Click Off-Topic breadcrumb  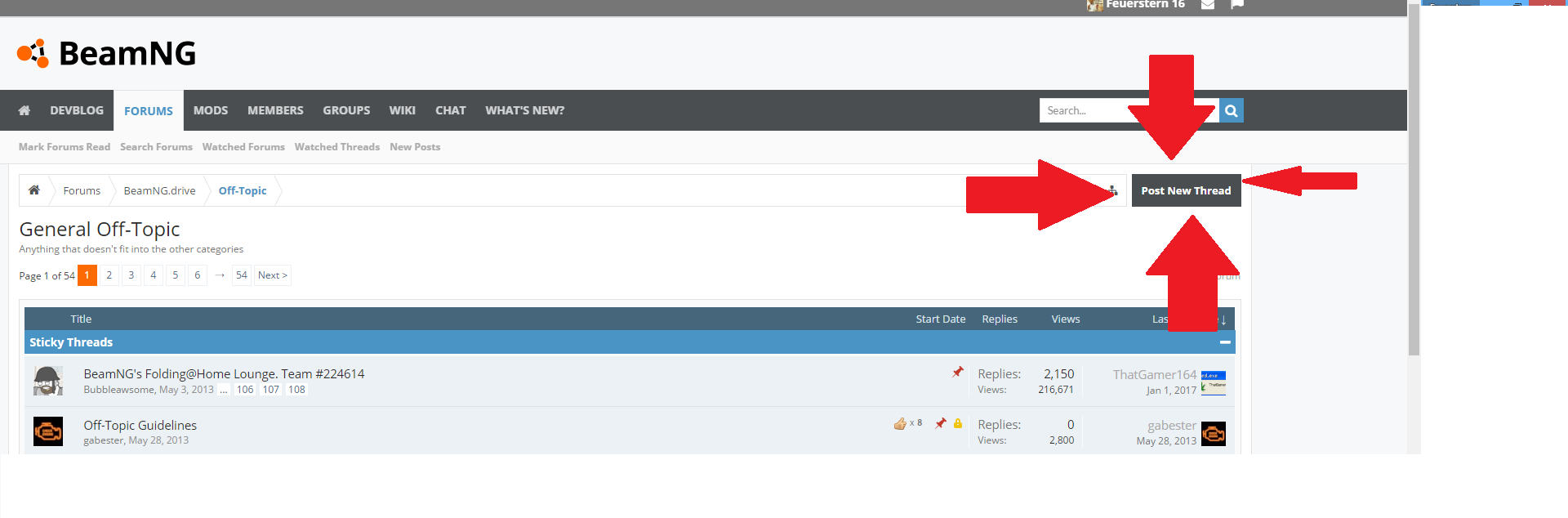[x=243, y=190]
